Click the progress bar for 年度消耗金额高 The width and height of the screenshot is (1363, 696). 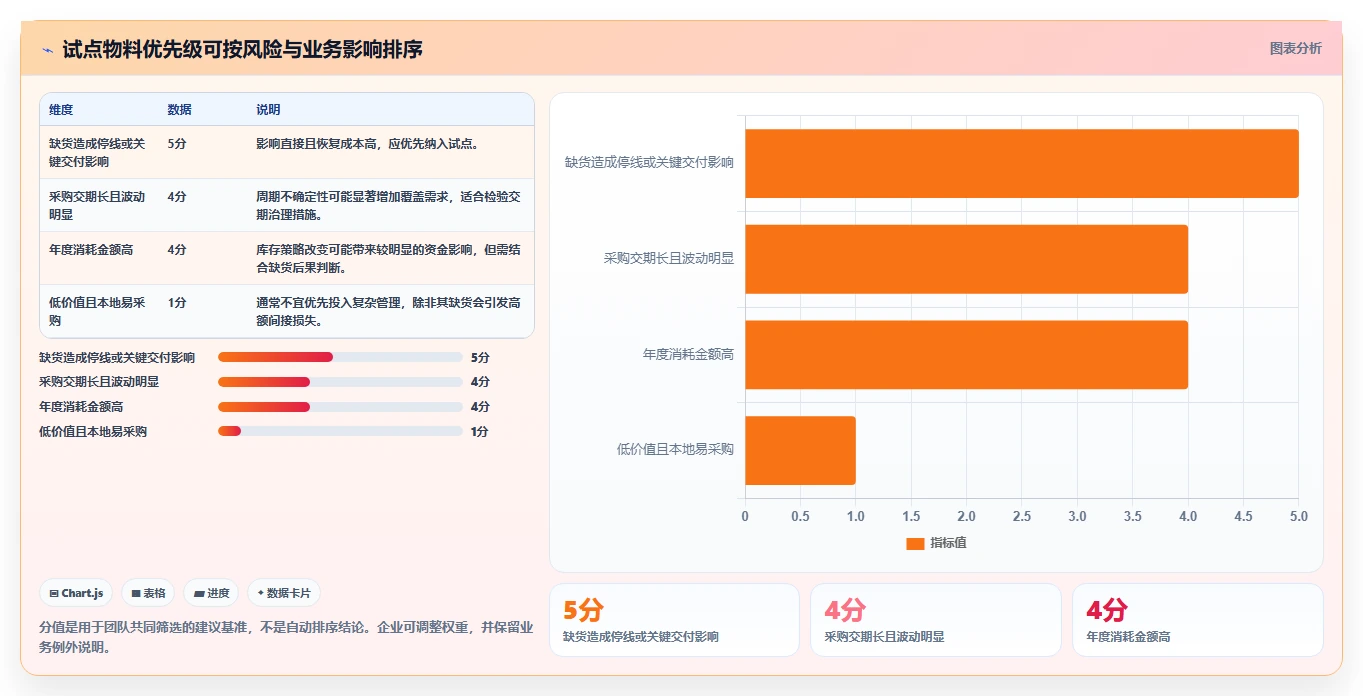click(x=340, y=407)
